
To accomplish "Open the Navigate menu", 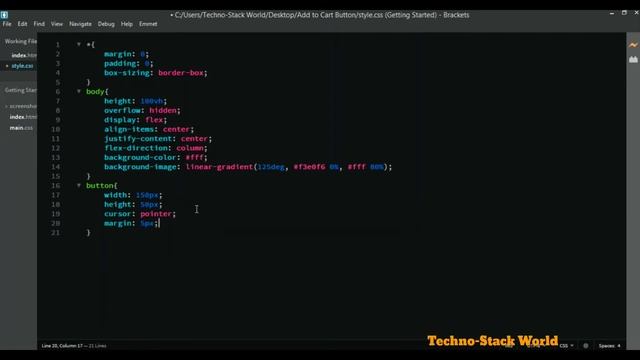I will pos(80,24).
